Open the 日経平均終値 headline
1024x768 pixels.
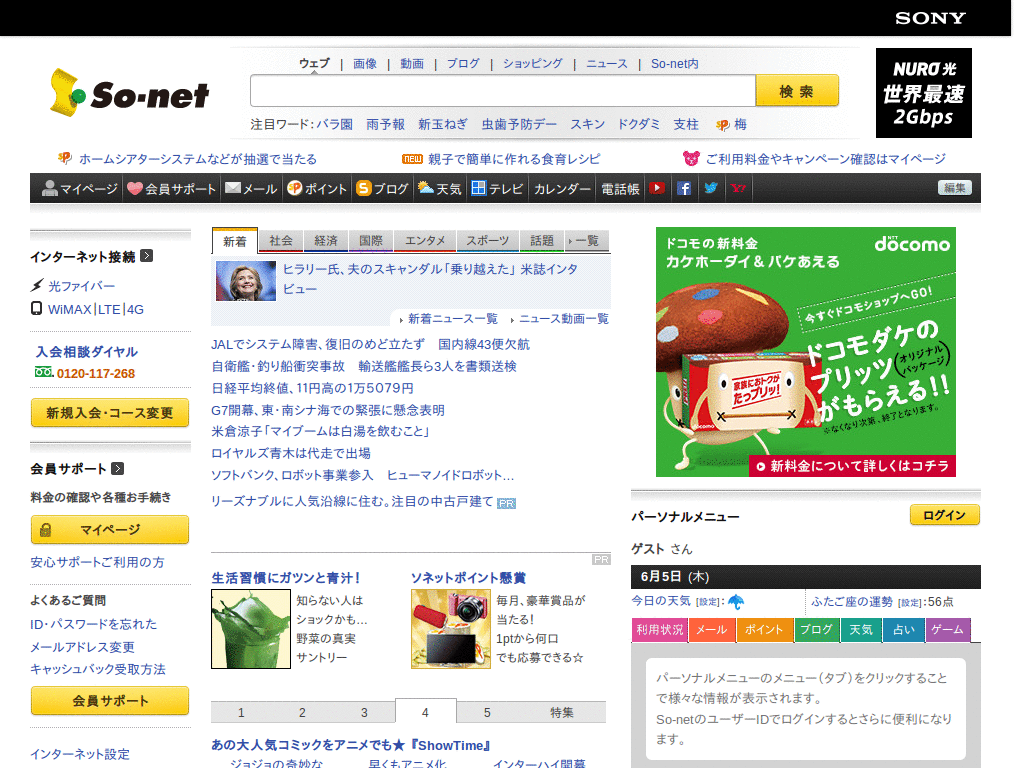(x=312, y=388)
